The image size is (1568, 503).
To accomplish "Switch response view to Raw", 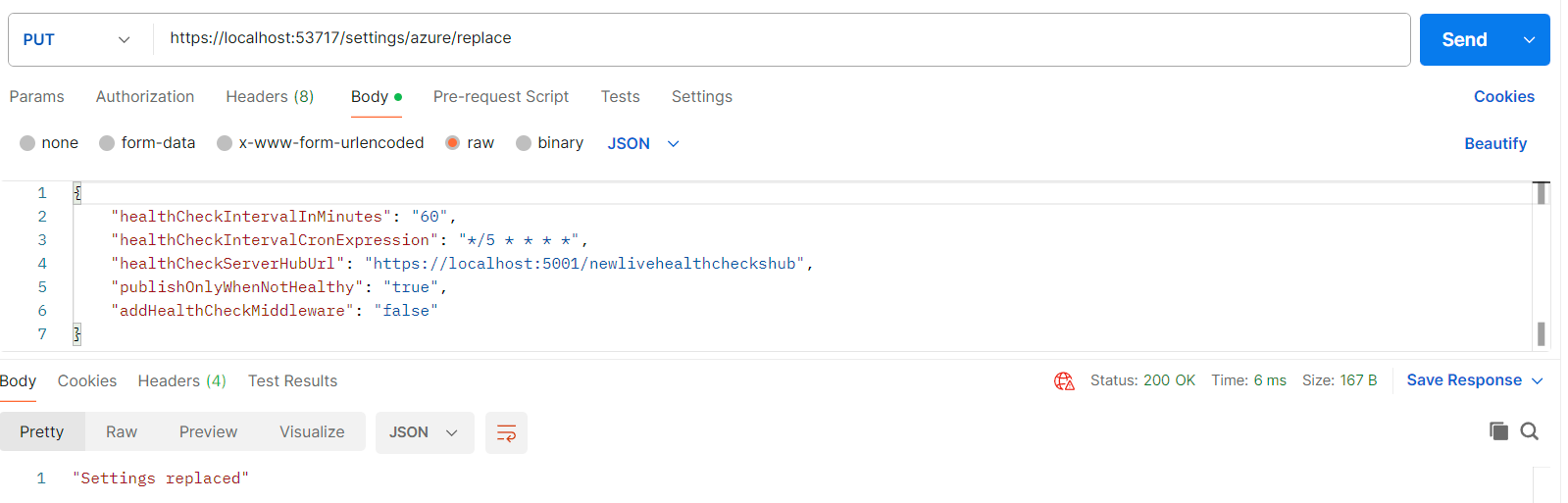I will coord(122,431).
